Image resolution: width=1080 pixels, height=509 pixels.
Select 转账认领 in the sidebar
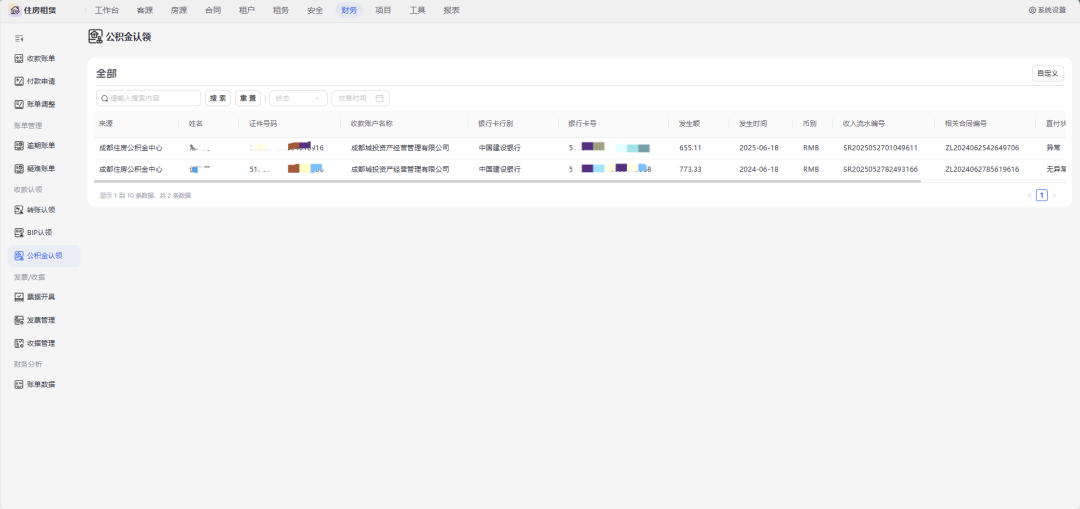point(40,210)
